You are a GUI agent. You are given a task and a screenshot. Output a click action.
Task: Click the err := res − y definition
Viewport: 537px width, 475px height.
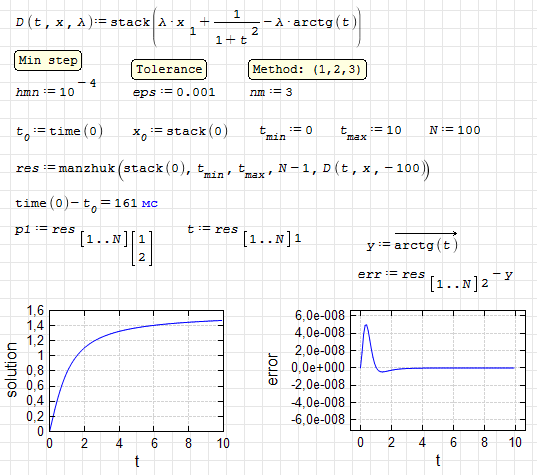pos(435,280)
